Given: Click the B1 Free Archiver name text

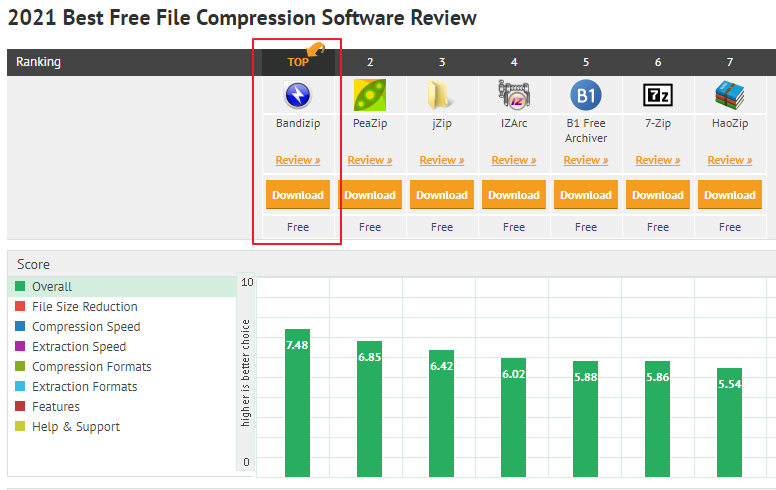Looking at the screenshot, I should [x=586, y=131].
